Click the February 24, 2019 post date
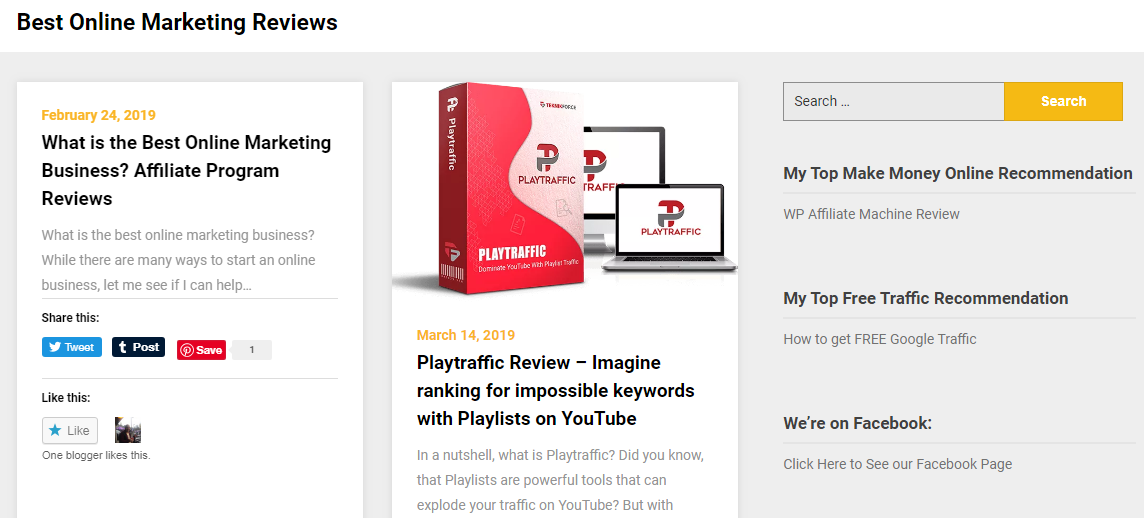This screenshot has width=1144, height=518. [98, 115]
